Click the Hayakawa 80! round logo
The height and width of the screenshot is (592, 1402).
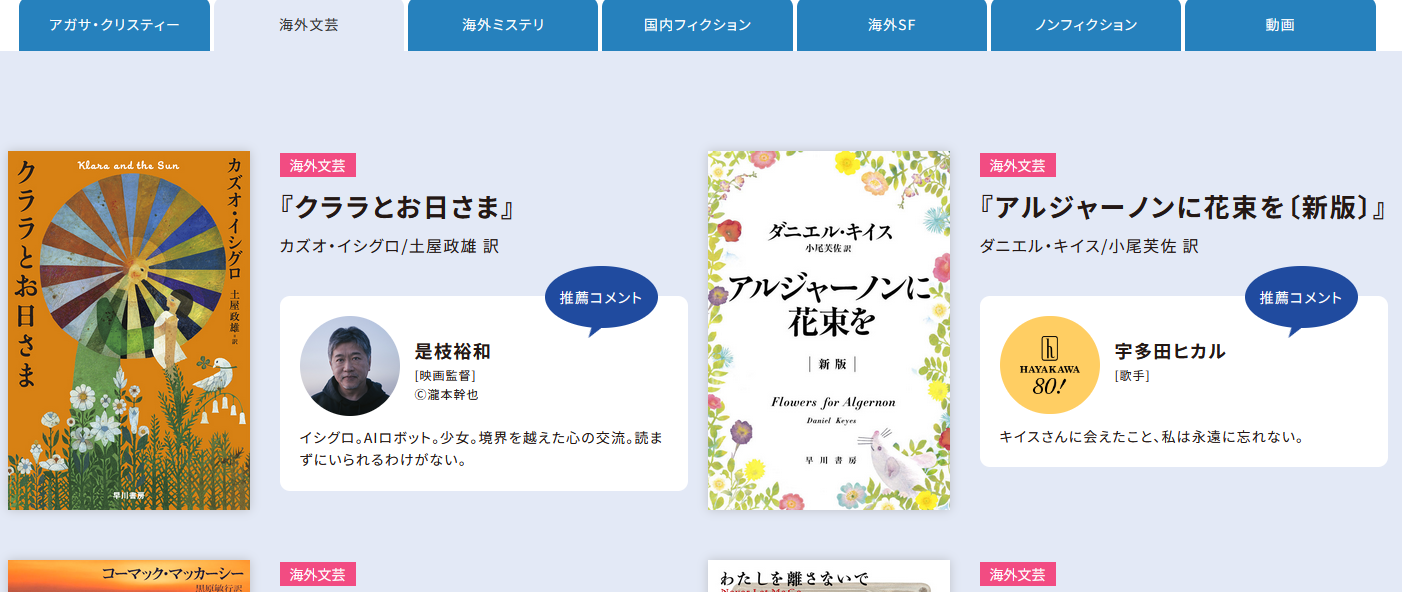(1050, 366)
